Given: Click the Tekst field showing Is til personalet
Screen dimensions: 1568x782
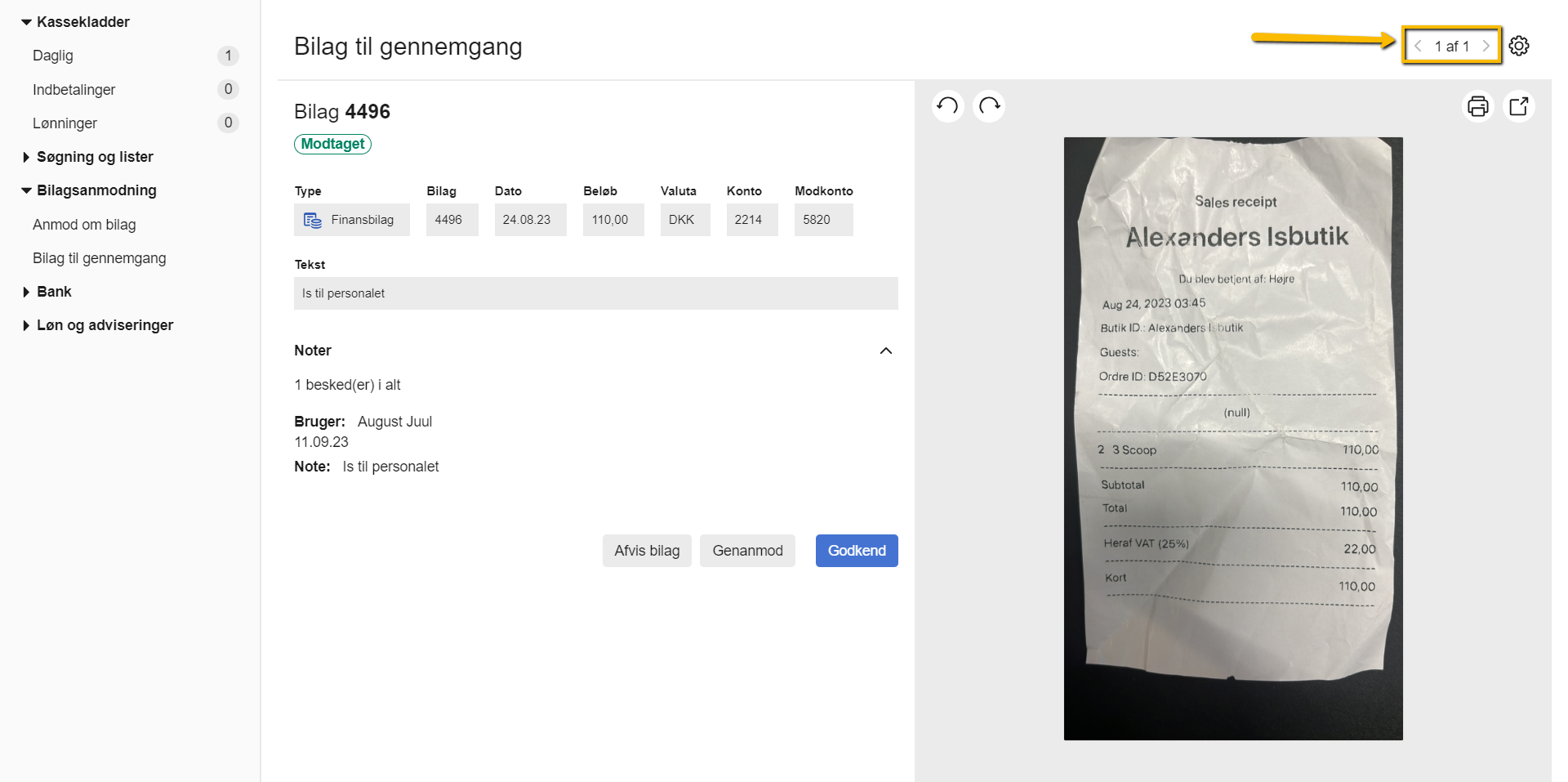Looking at the screenshot, I should point(595,293).
